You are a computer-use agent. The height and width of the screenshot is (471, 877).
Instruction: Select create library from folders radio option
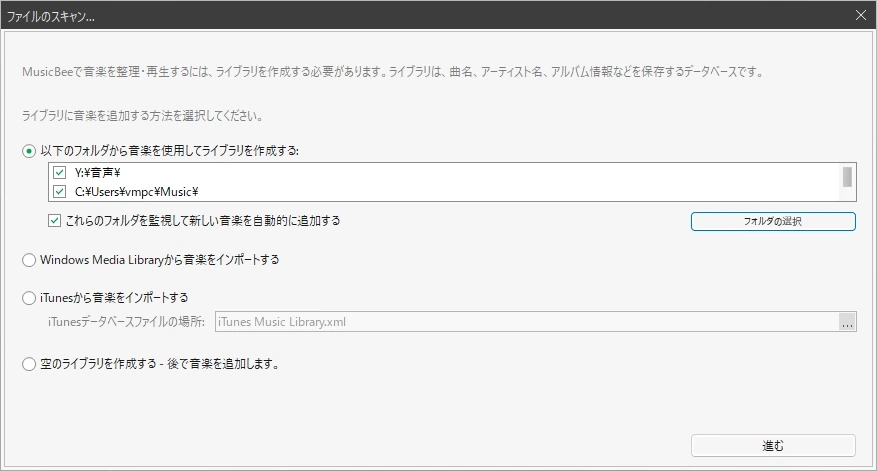pos(29,150)
